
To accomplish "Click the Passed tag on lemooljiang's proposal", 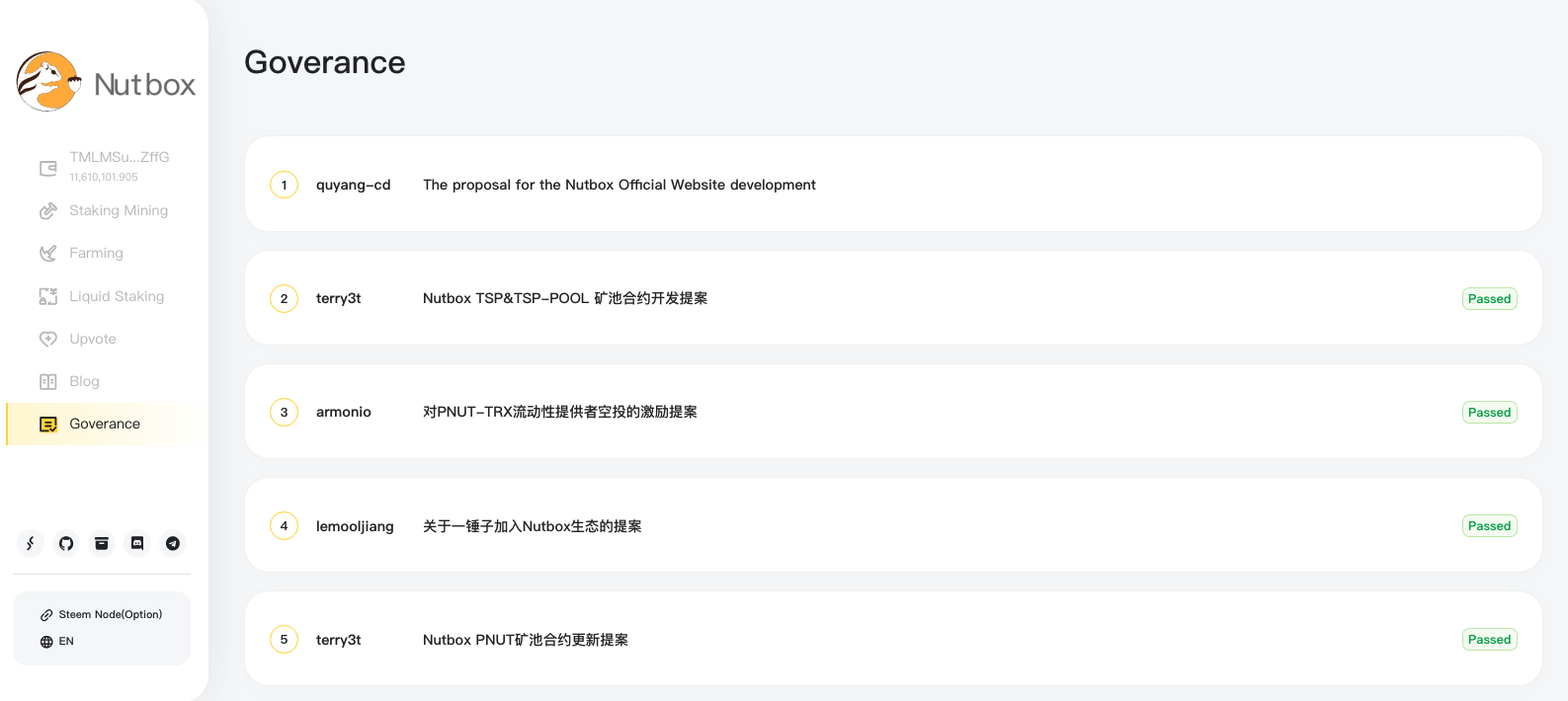I will pos(1489,526).
